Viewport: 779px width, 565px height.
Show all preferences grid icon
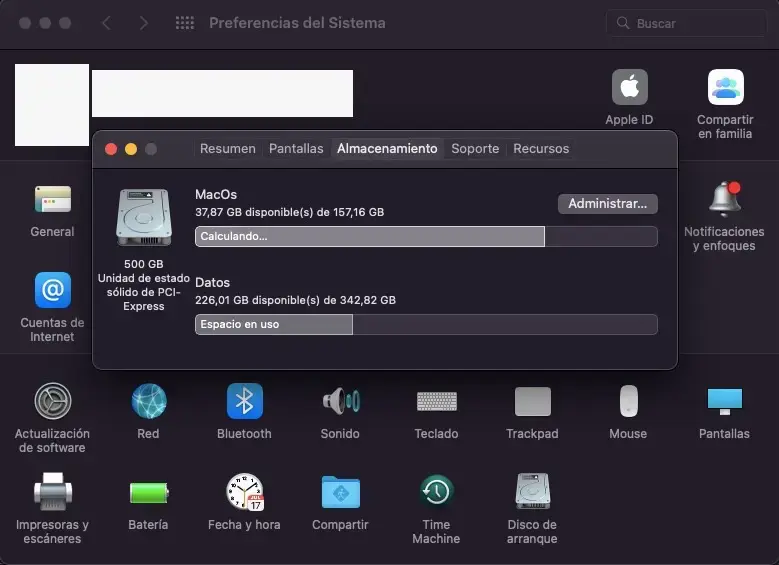[x=185, y=23]
